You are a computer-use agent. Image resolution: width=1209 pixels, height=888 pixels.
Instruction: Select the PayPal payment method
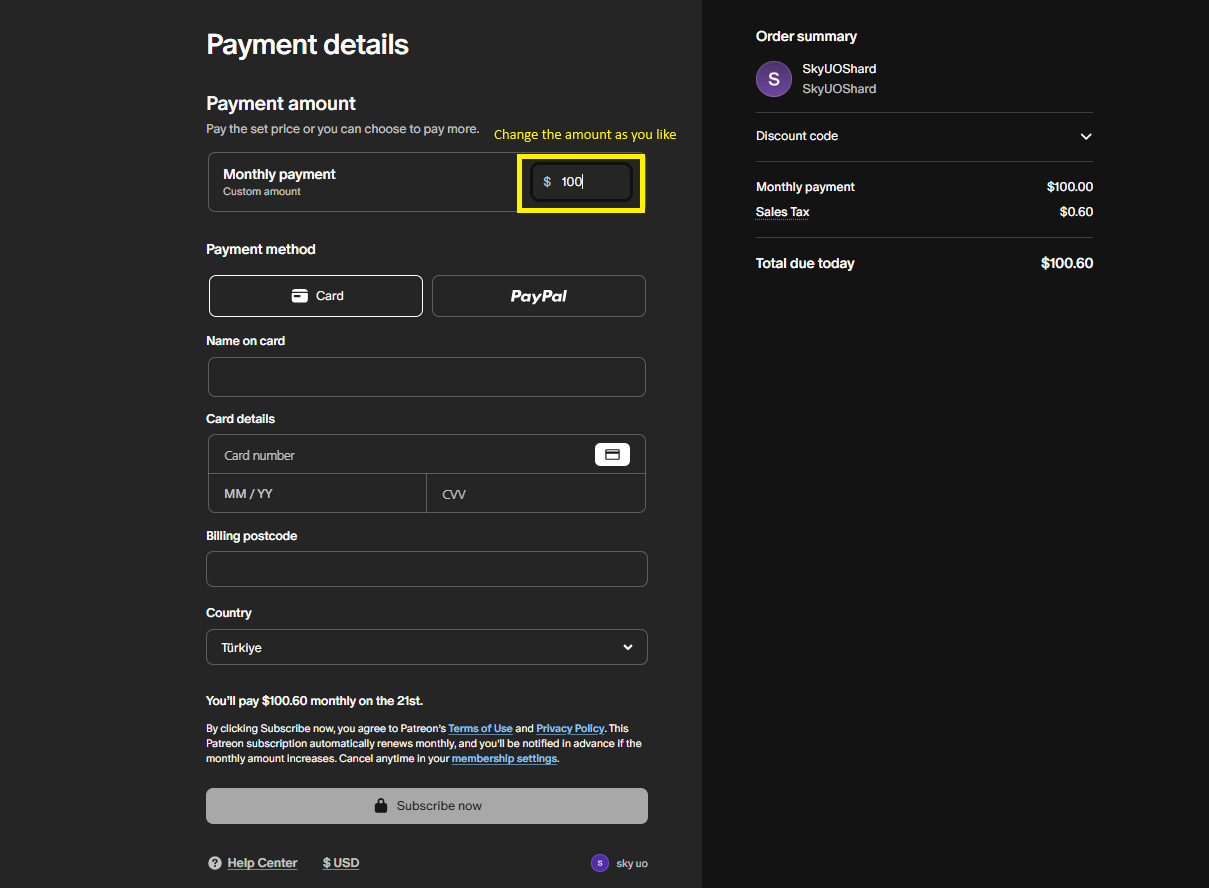(538, 296)
